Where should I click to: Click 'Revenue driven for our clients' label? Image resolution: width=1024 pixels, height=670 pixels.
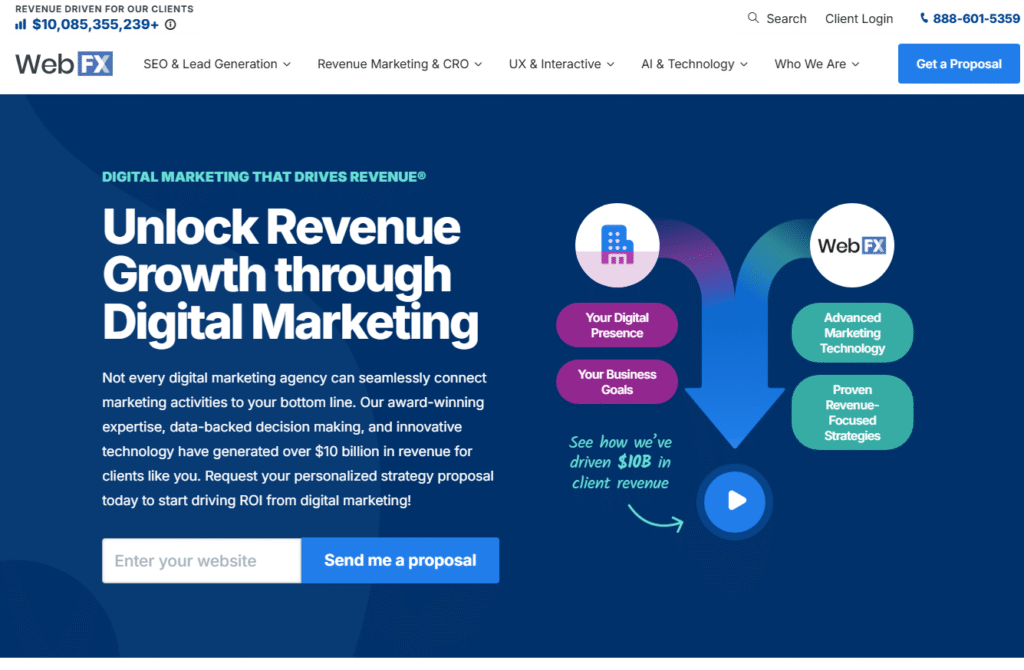[x=104, y=8]
